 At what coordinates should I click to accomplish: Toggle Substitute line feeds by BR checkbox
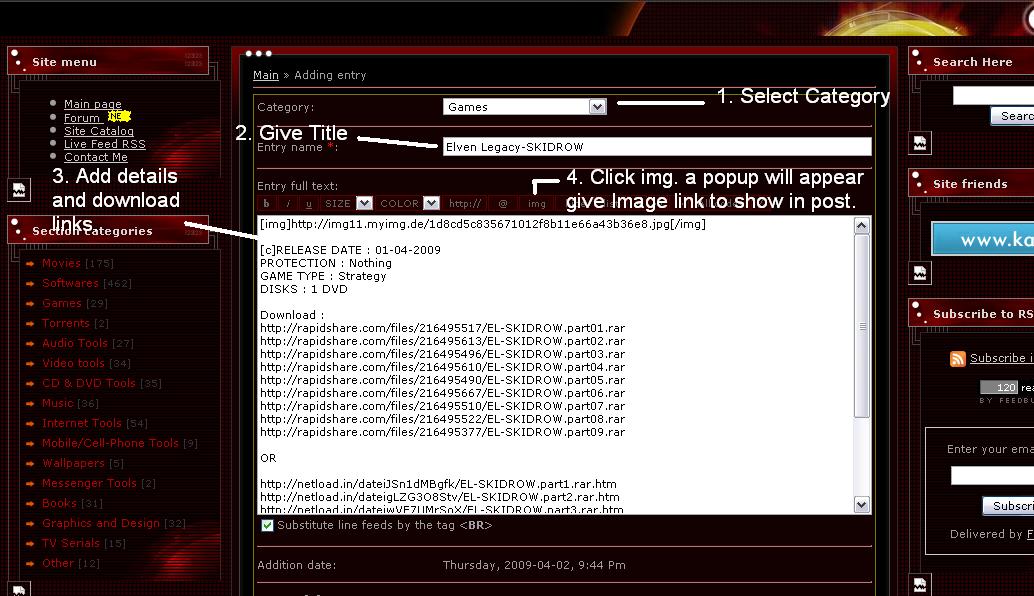pyautogui.click(x=267, y=525)
